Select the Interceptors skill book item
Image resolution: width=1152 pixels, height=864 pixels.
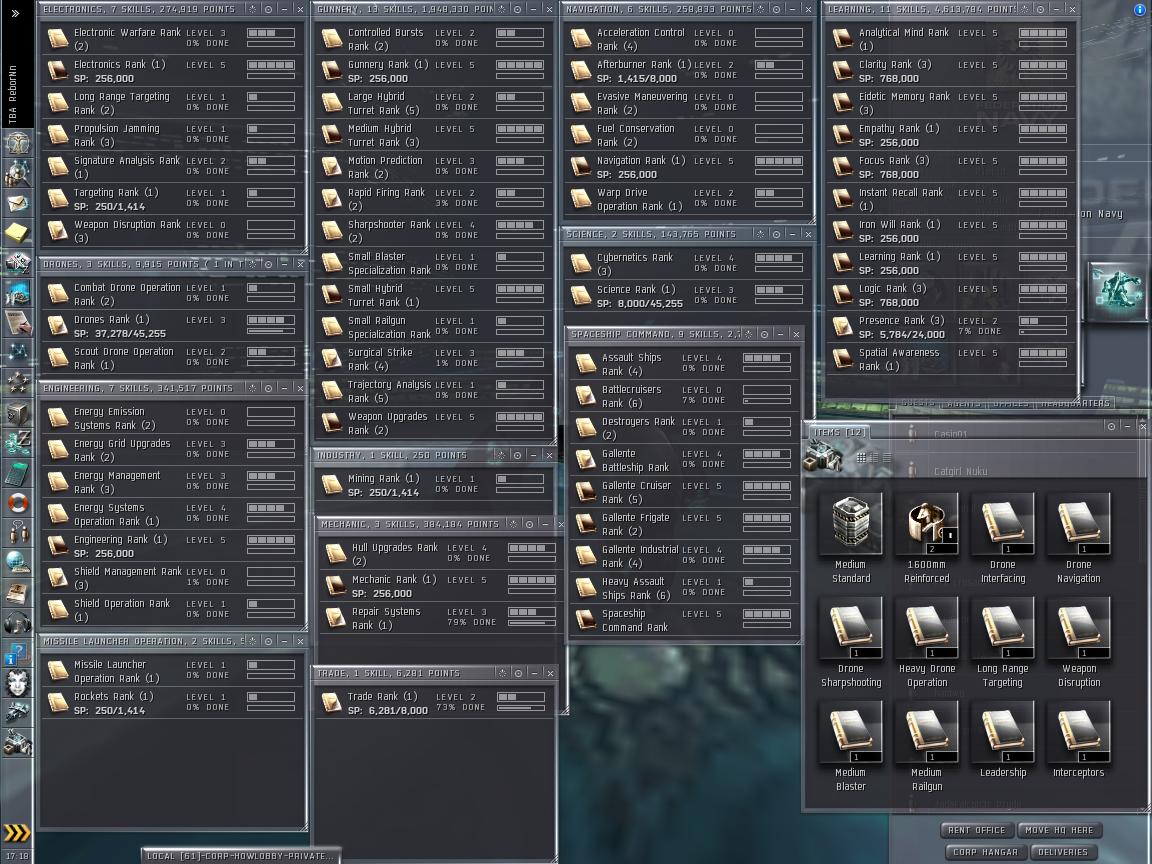pyautogui.click(x=1079, y=732)
